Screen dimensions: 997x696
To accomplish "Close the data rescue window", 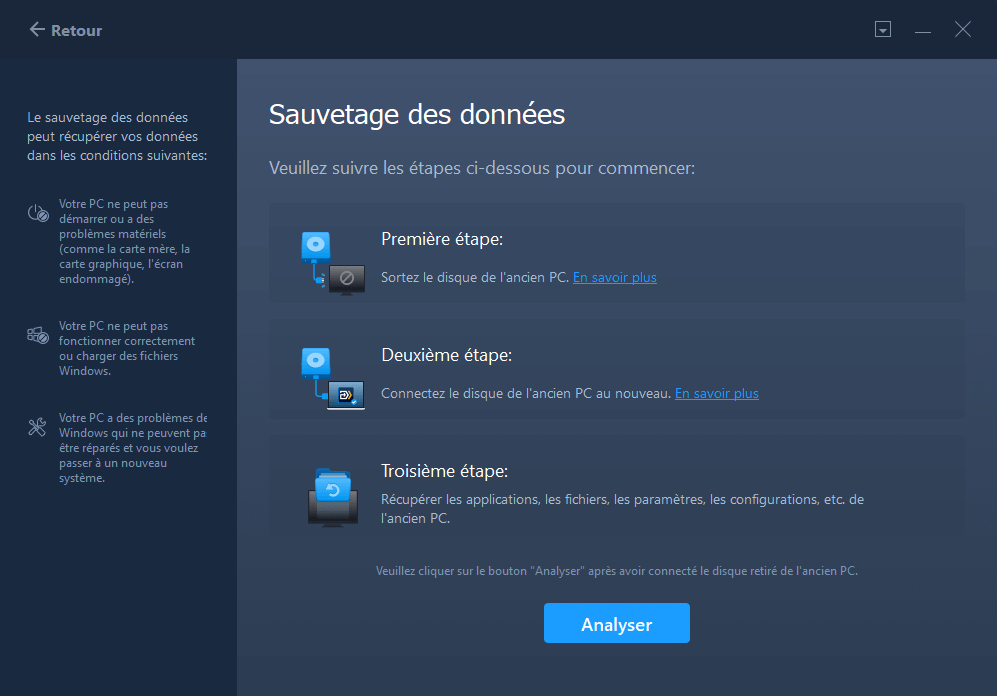I will (x=962, y=30).
